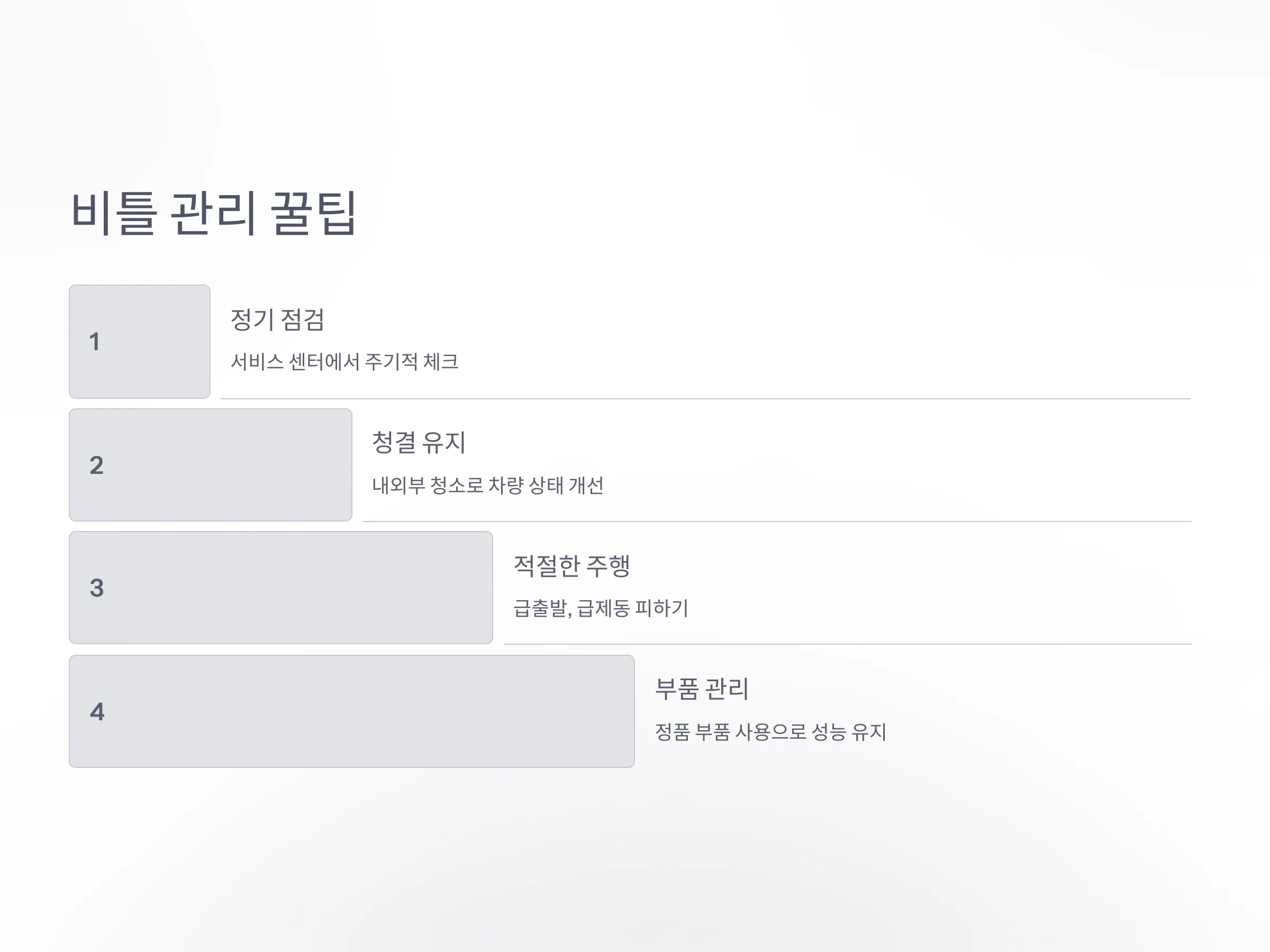
Task: Select the numbered box labeled 2
Action: point(210,465)
